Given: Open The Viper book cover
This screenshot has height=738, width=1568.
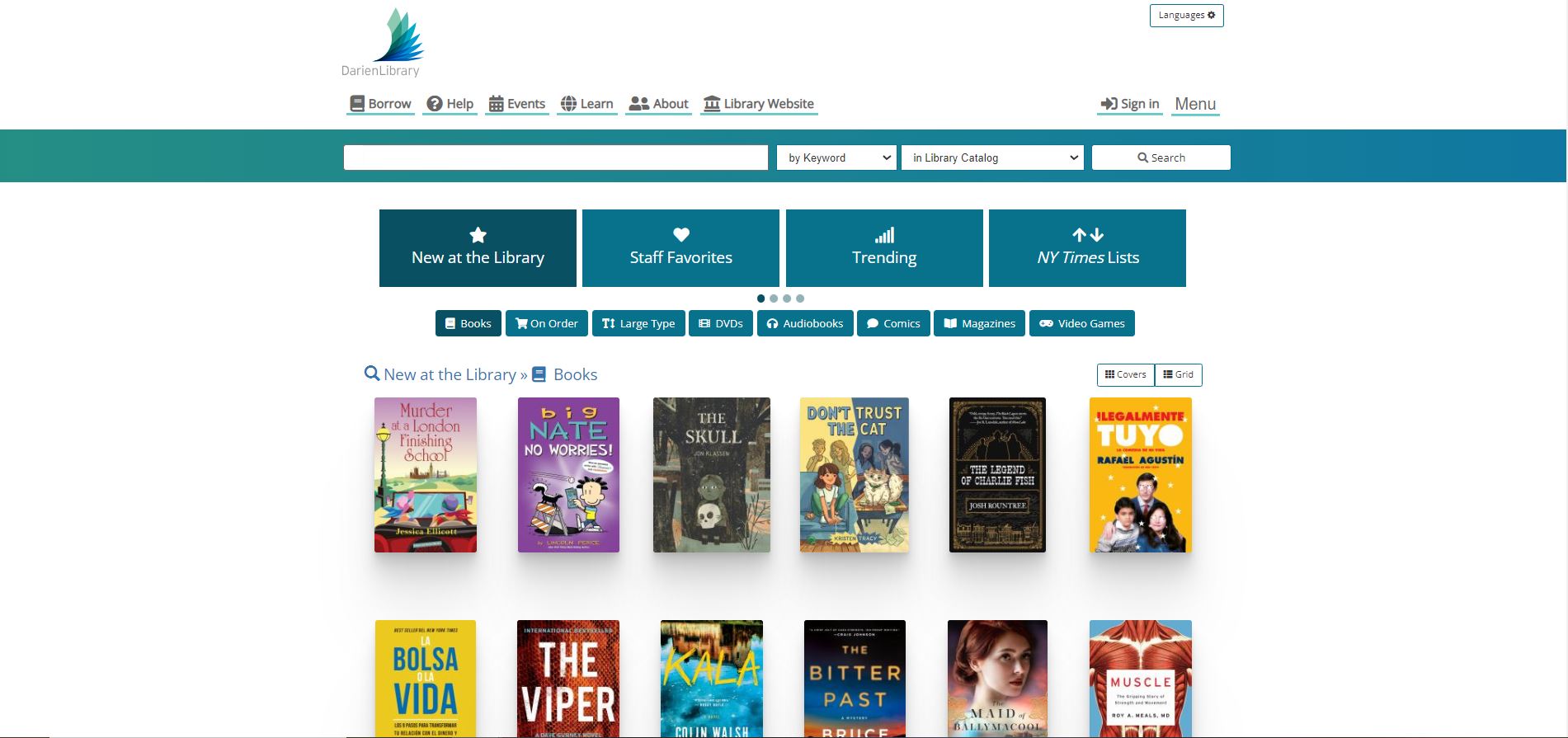Looking at the screenshot, I should coord(568,679).
